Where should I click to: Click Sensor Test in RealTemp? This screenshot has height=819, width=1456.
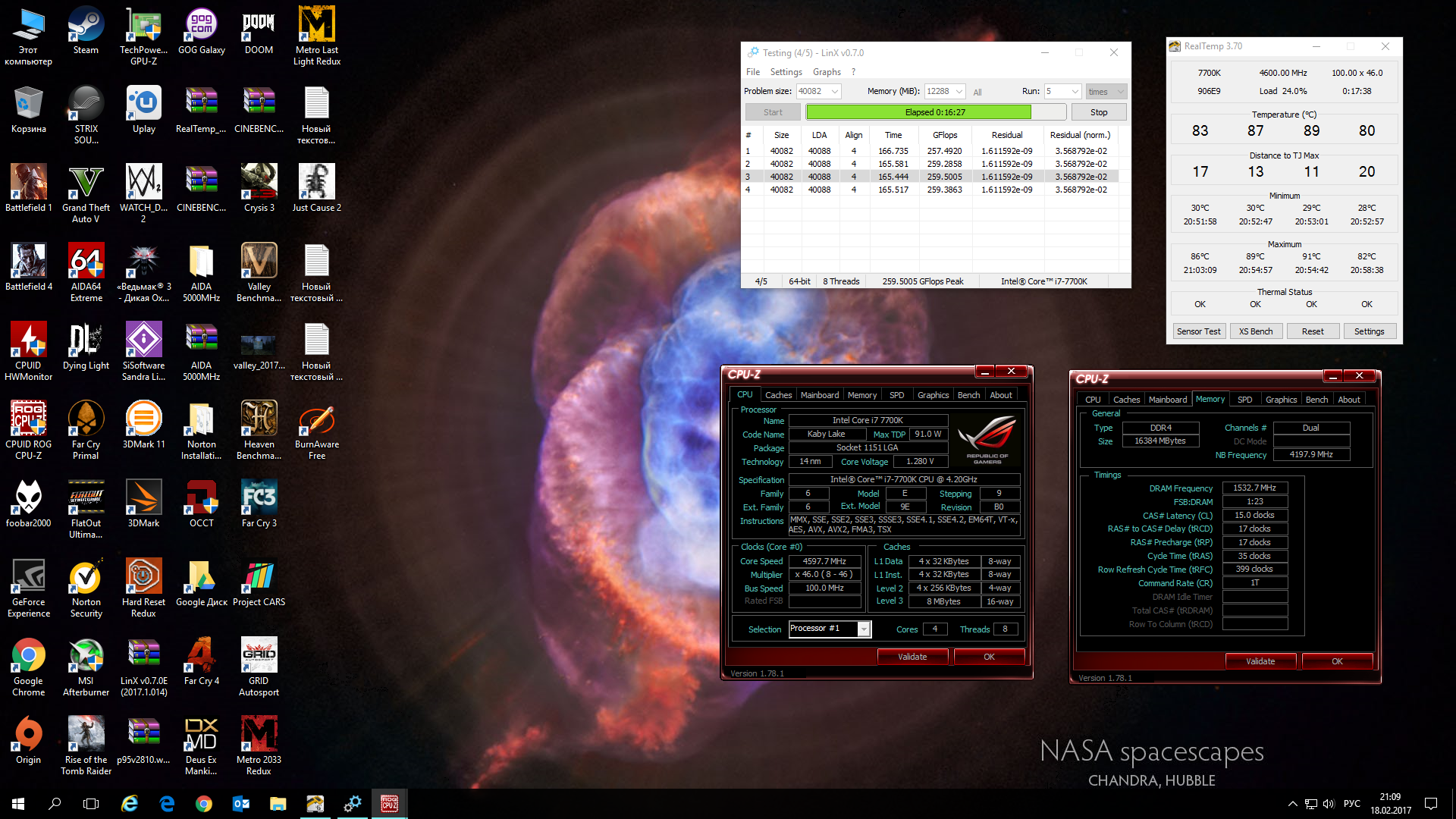(x=1198, y=331)
